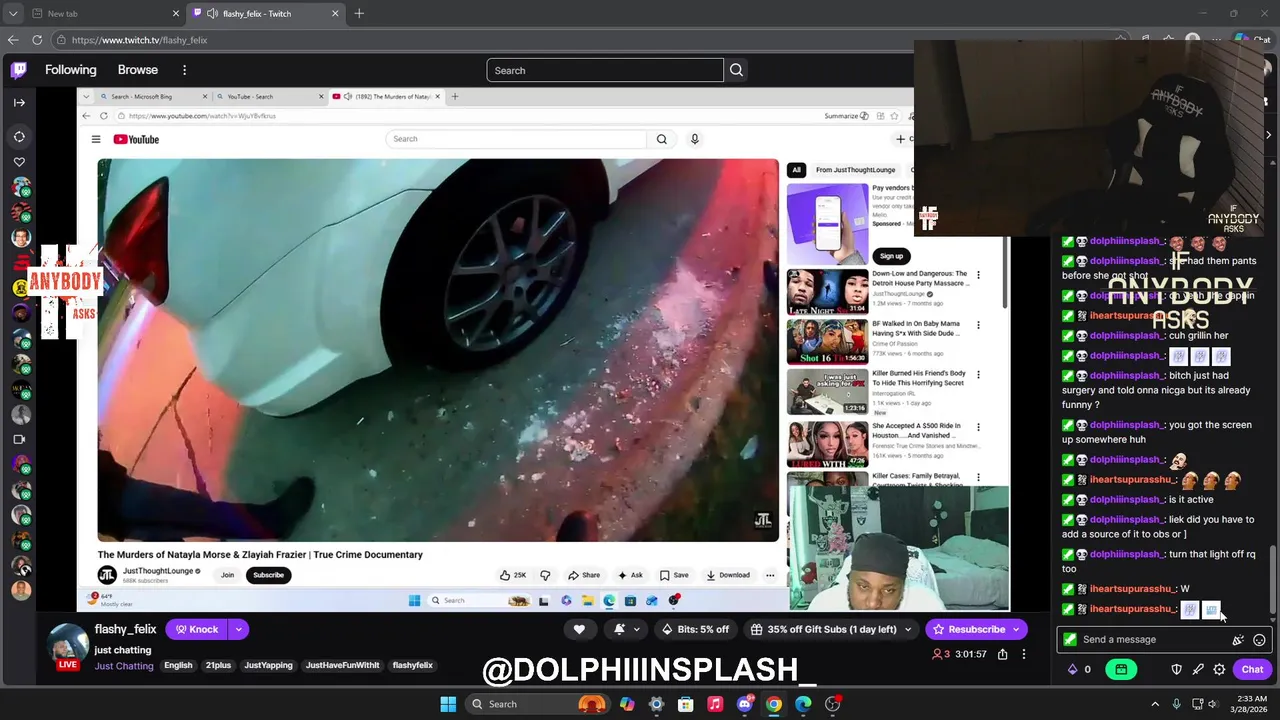Click the Twitch search magnifier button
1280x720 pixels.
(737, 70)
